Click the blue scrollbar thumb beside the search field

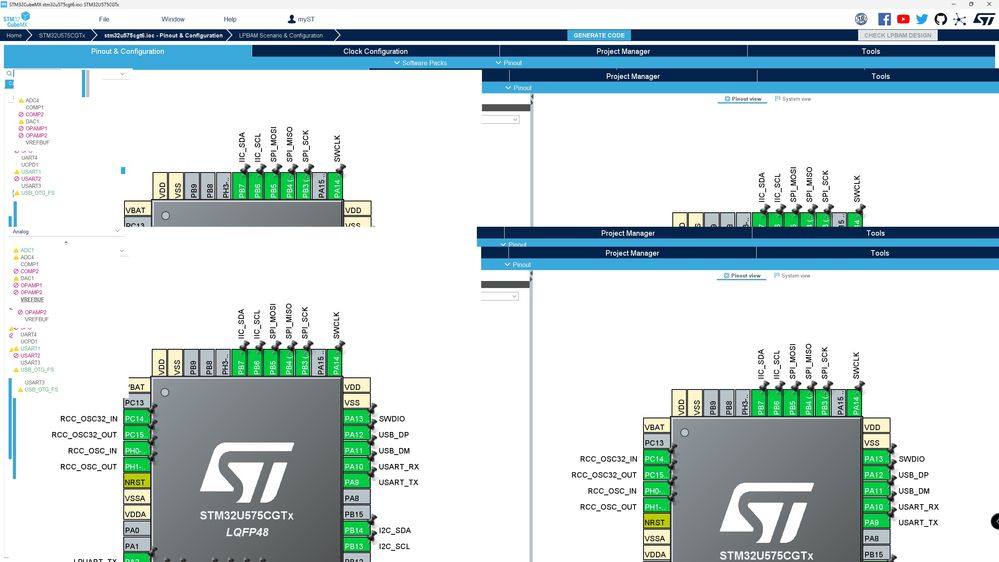(84, 83)
